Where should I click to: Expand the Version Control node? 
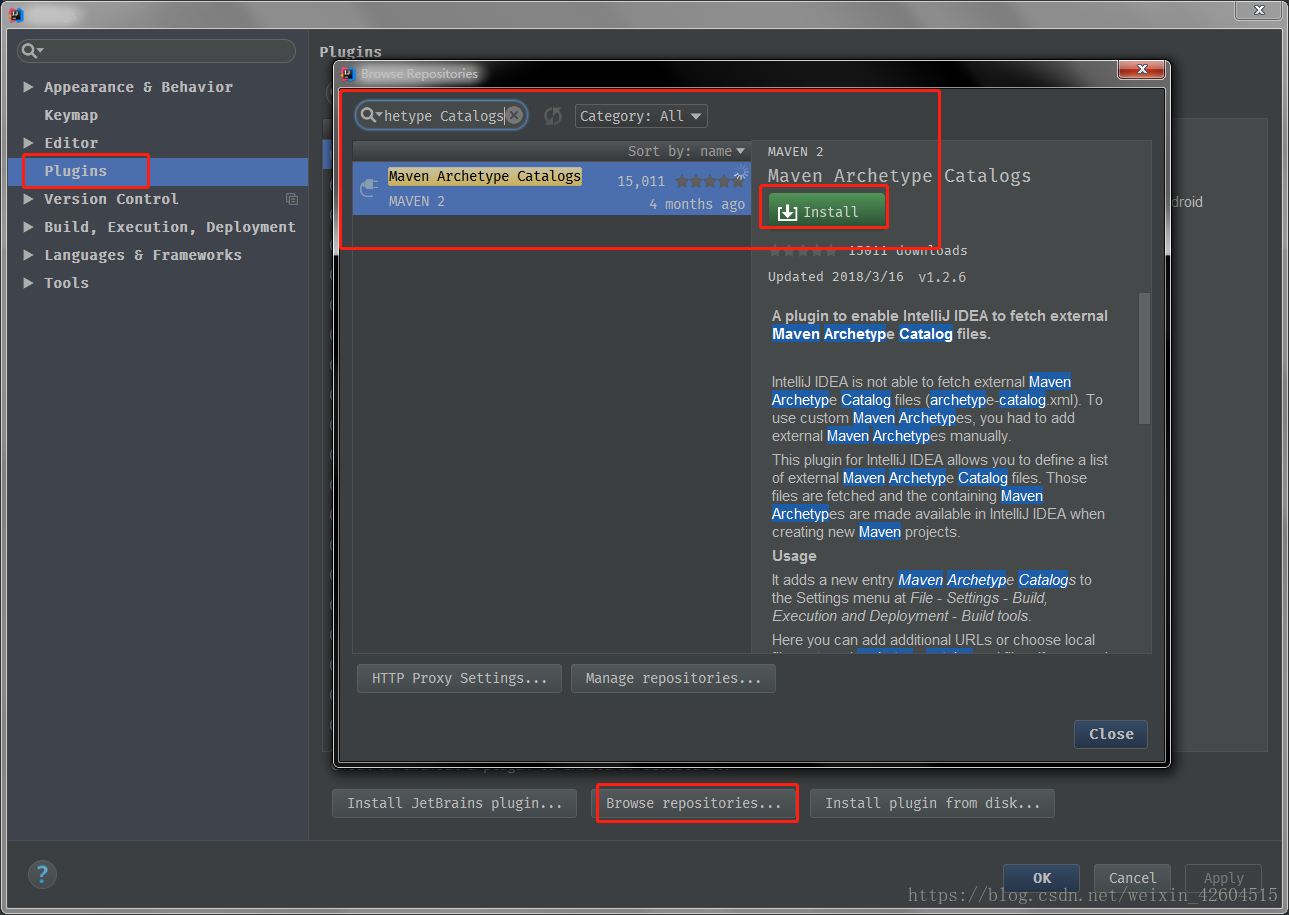[28, 199]
